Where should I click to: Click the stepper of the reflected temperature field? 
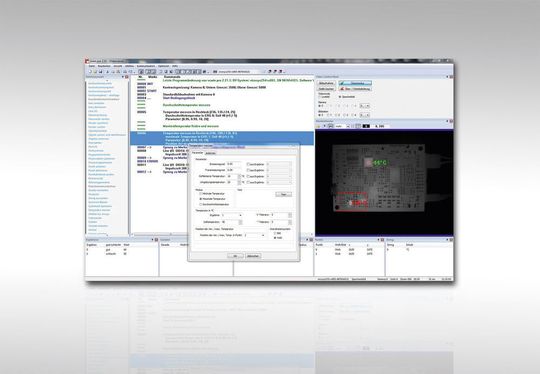tap(240, 176)
